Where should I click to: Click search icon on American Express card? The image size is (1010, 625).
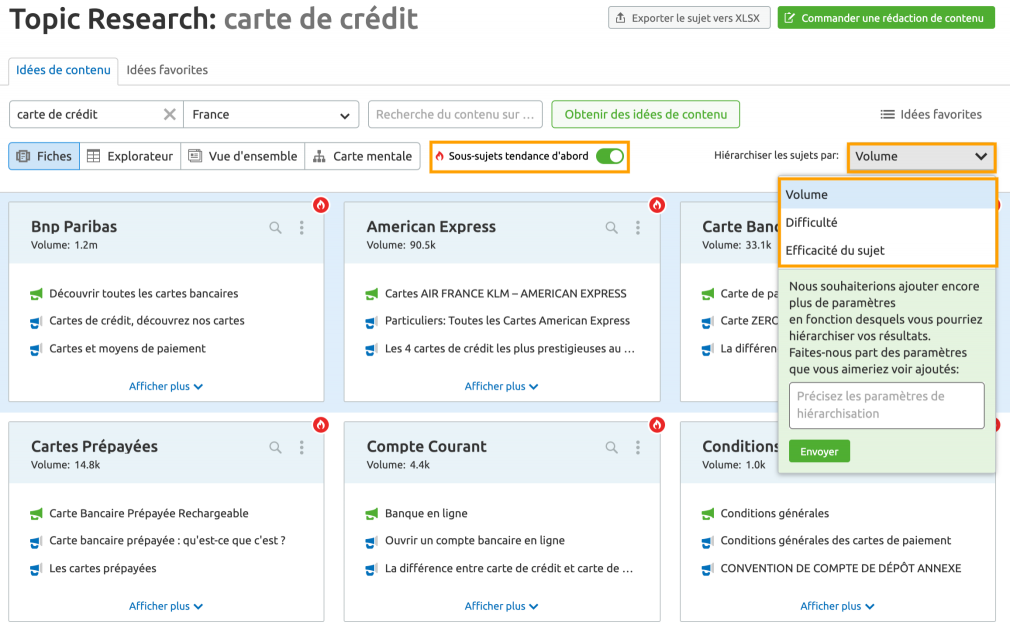pyautogui.click(x=611, y=227)
